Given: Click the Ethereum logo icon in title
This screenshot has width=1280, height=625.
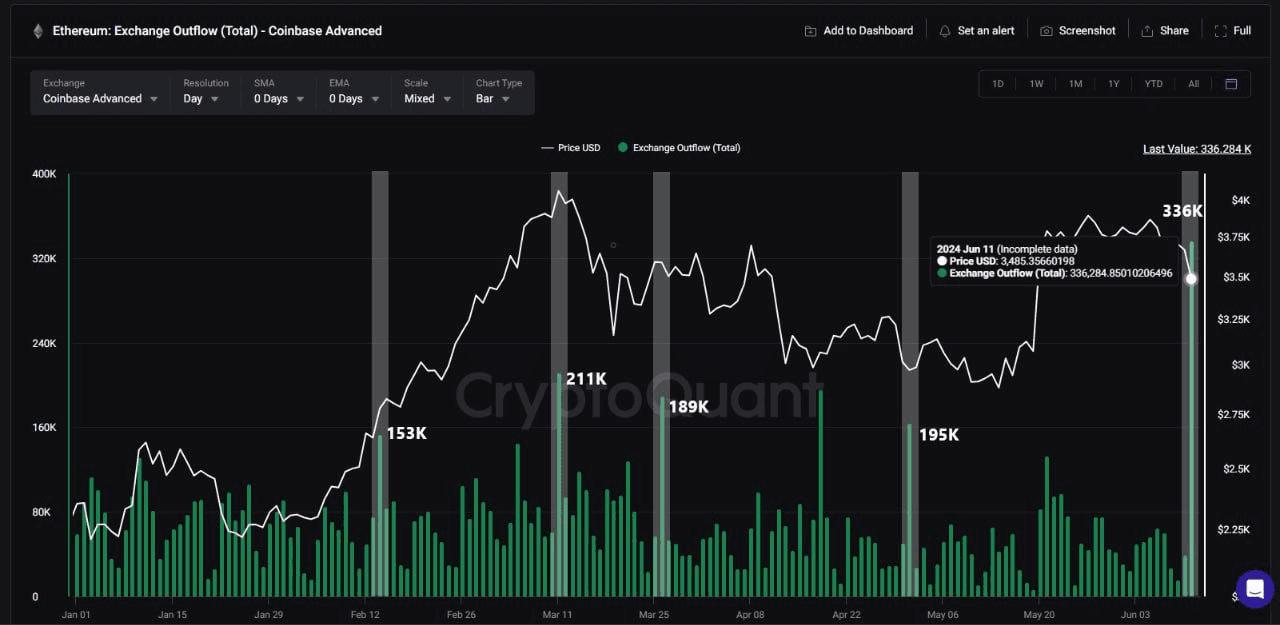Looking at the screenshot, I should coord(39,31).
